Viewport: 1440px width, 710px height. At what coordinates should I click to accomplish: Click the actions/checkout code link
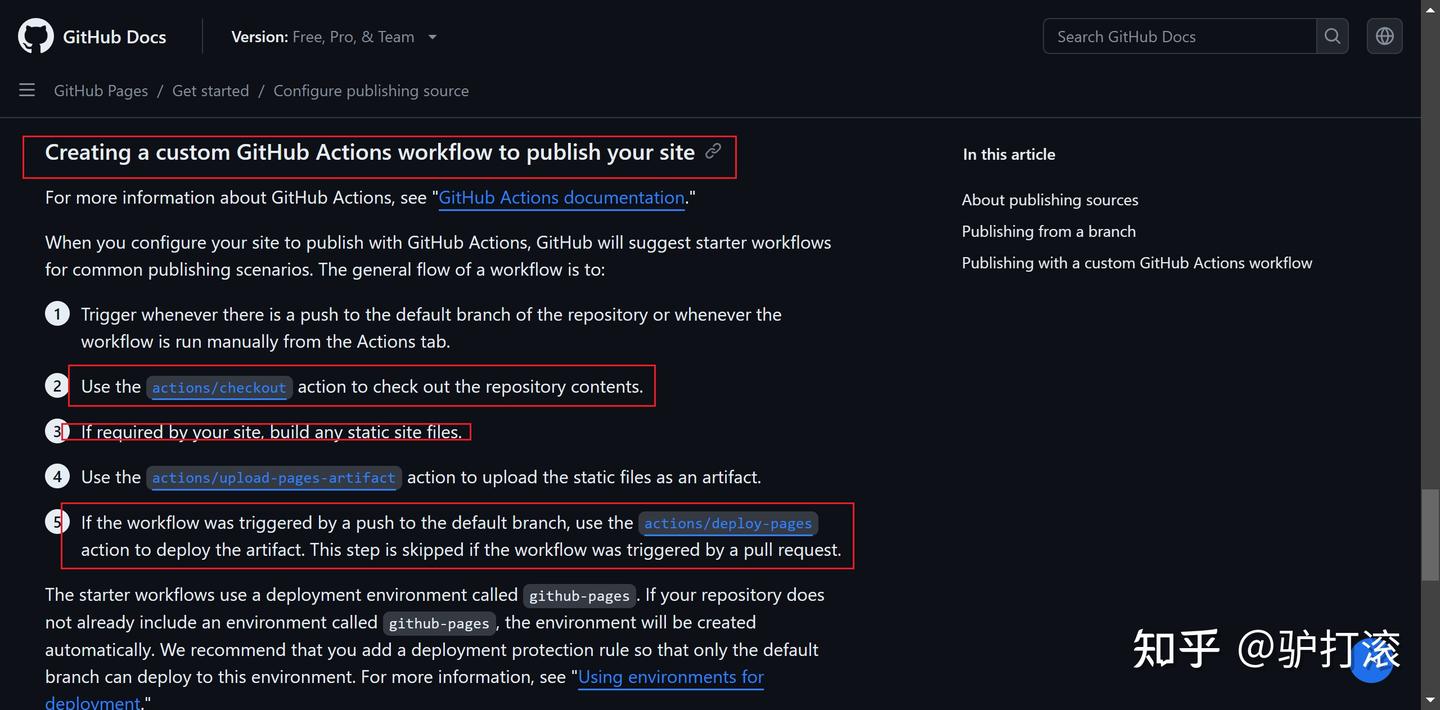pos(219,387)
